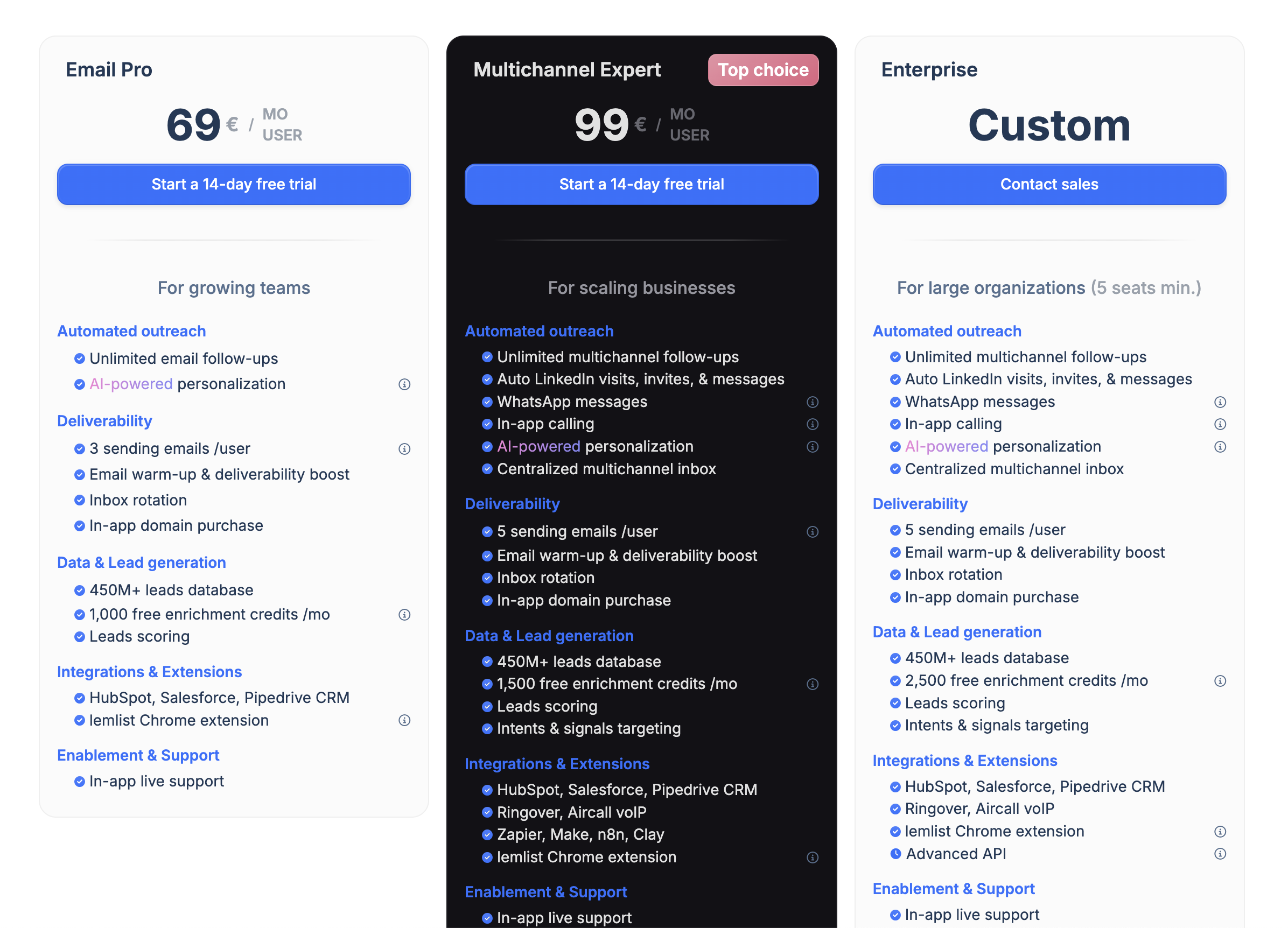Click the Top choice badge

coord(762,70)
